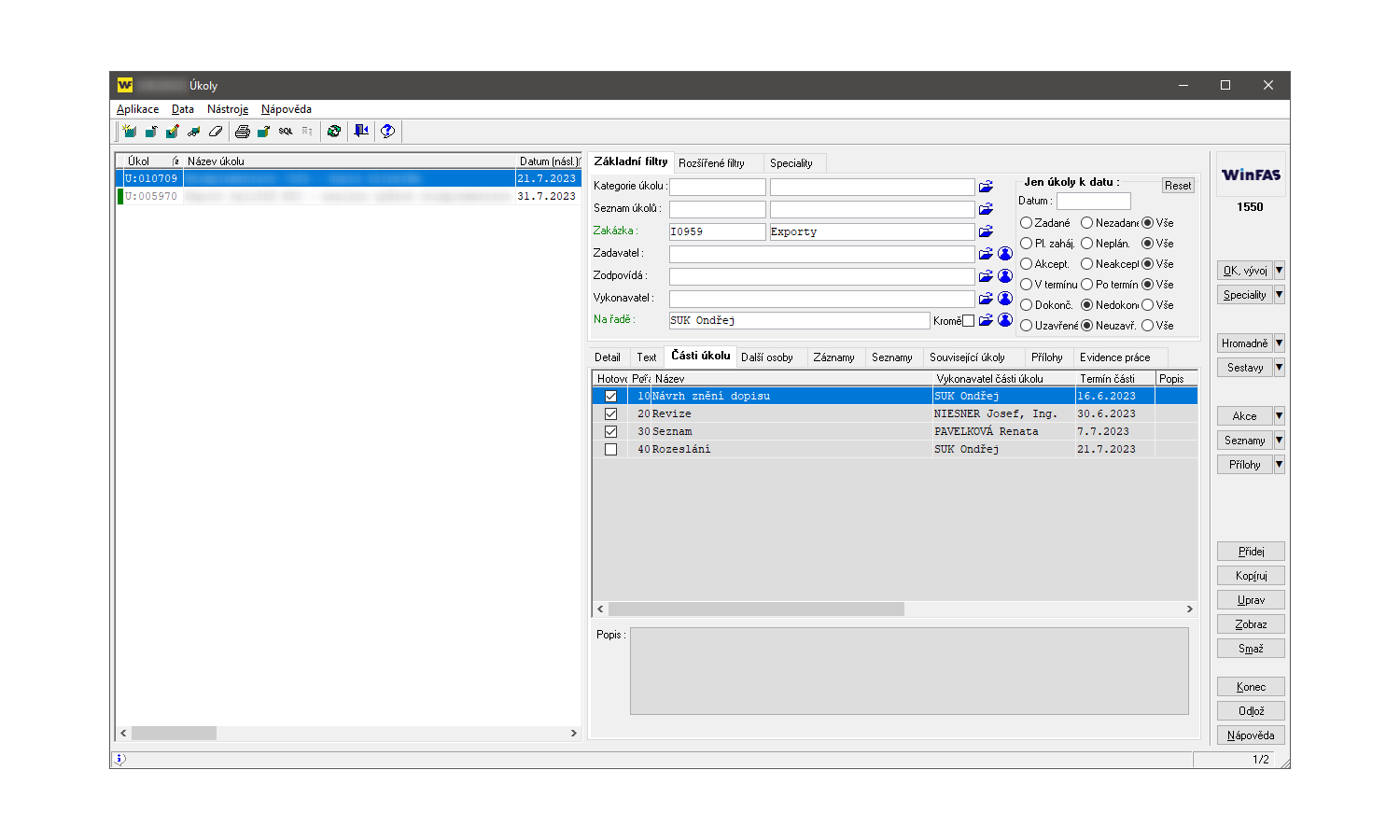Open the SQL toolbar button

point(286,132)
